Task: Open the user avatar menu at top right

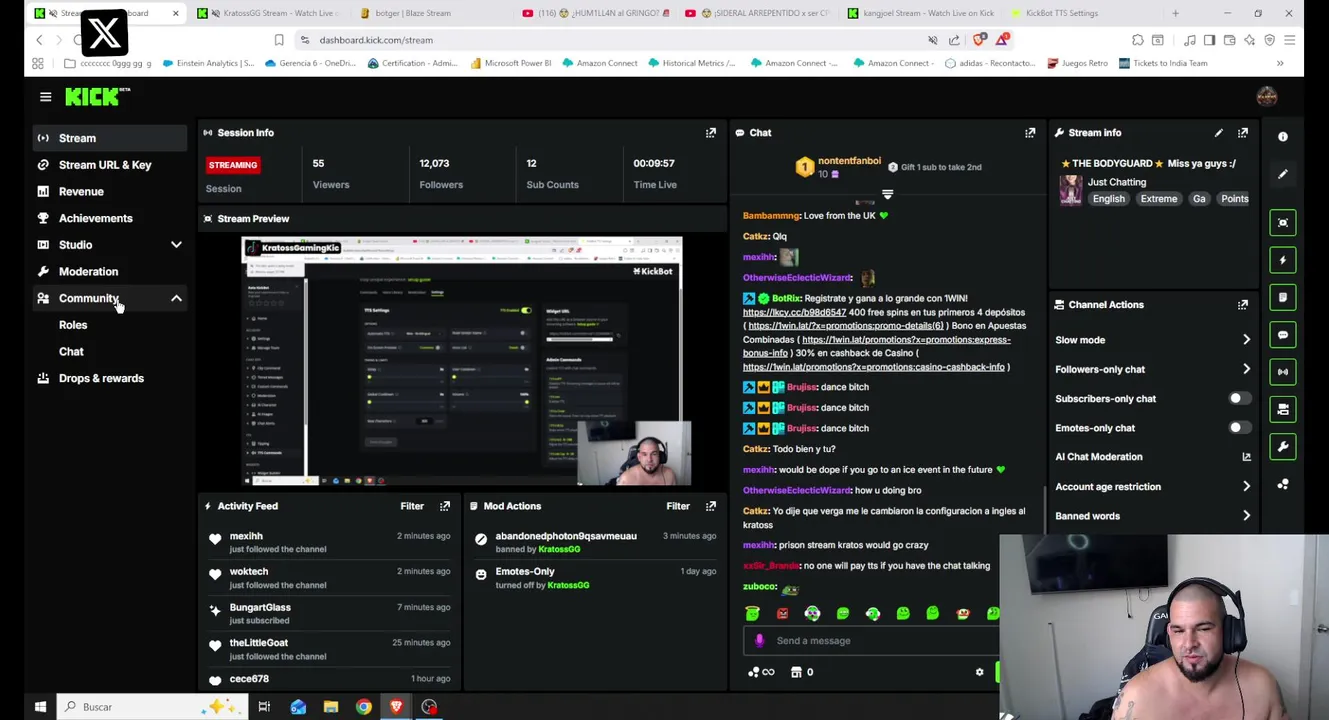Action: 1266,96
